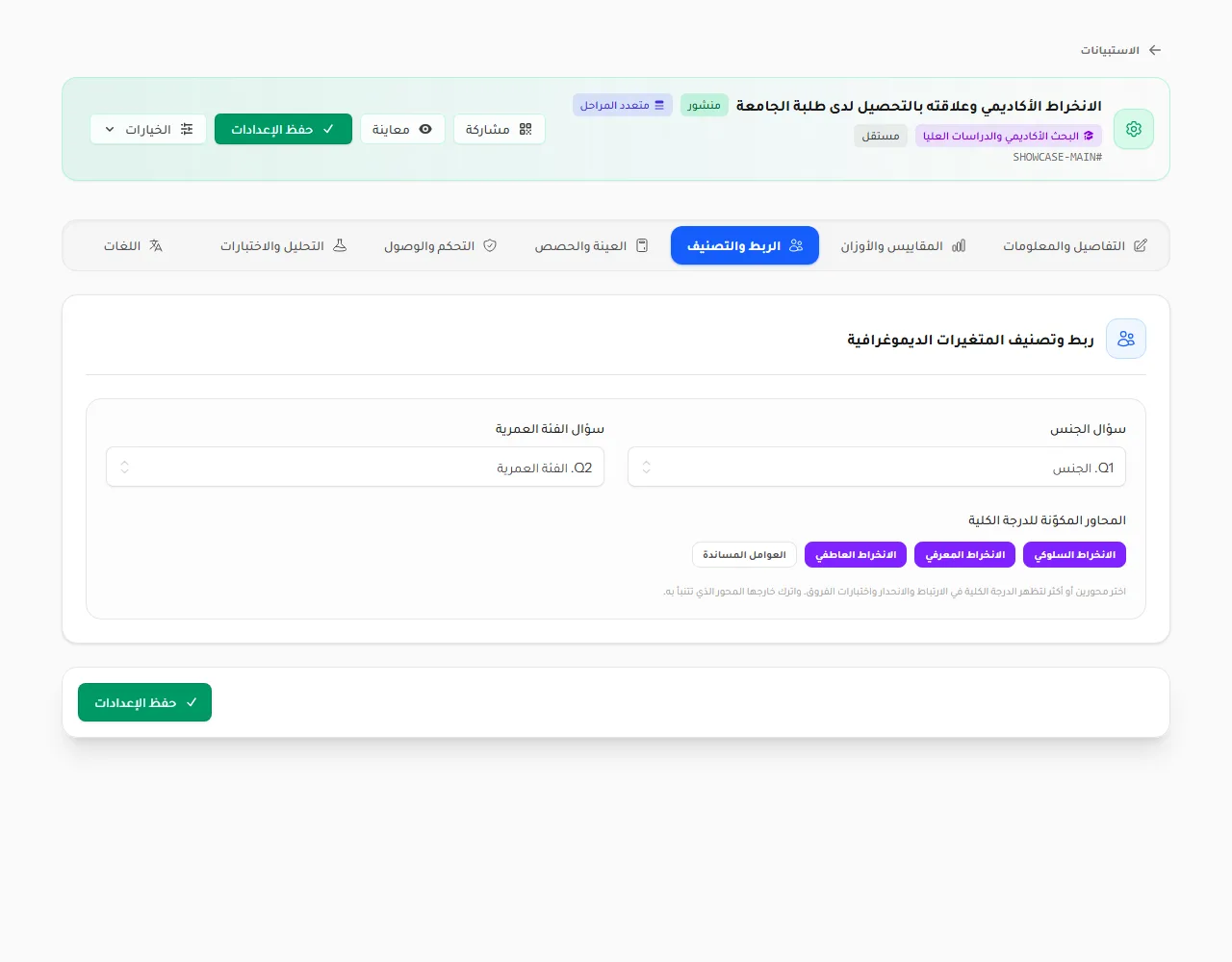Open the اللغات languages tab

(133, 245)
